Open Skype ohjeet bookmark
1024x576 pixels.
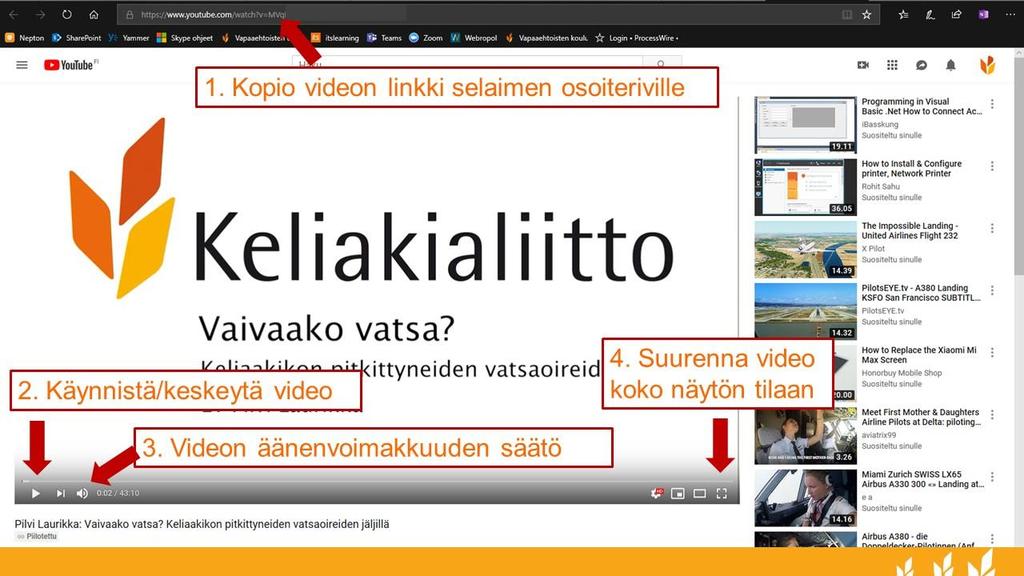(x=185, y=38)
